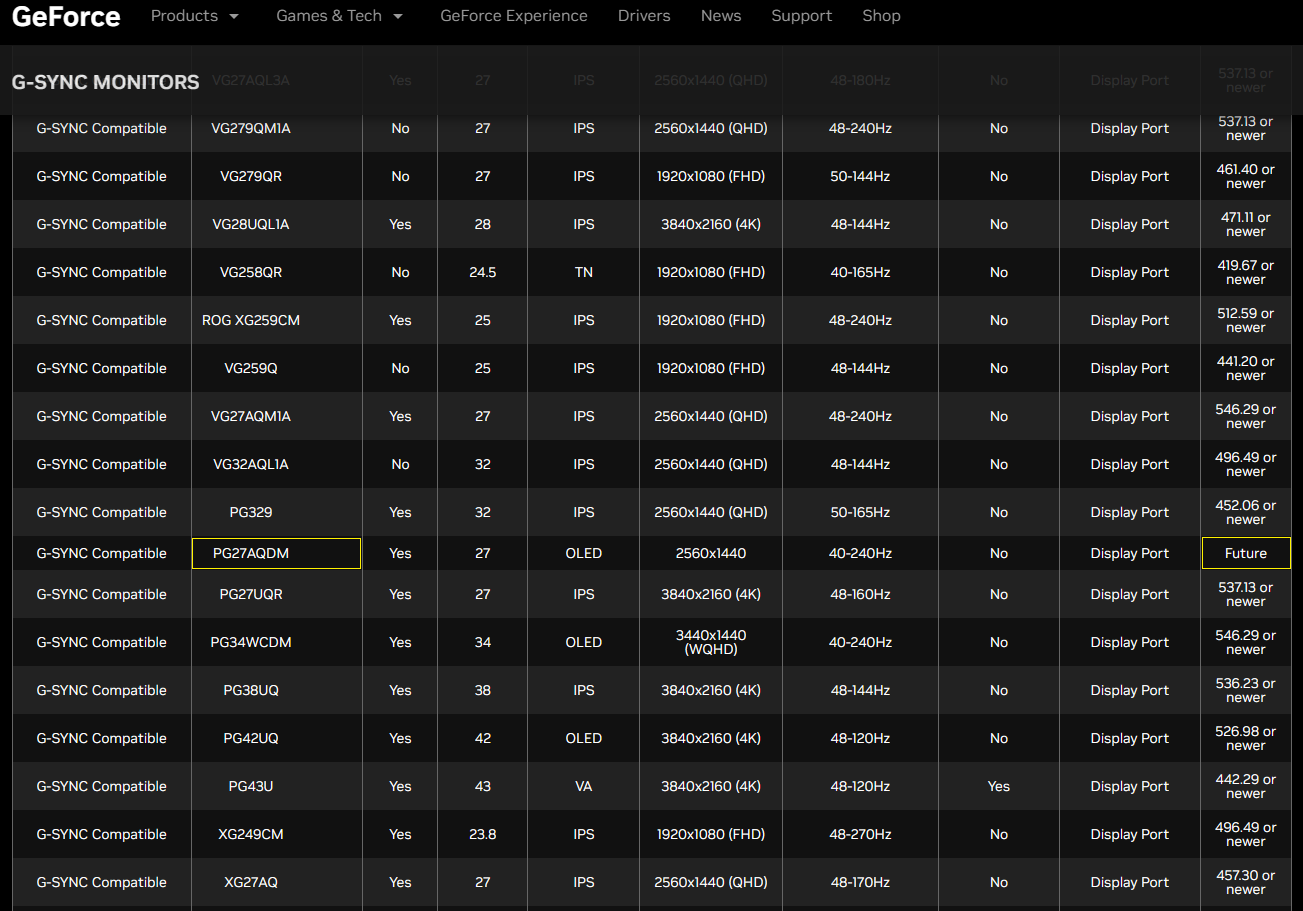1303x911 pixels.
Task: Select the PG43U monitor model cell
Action: [x=251, y=786]
